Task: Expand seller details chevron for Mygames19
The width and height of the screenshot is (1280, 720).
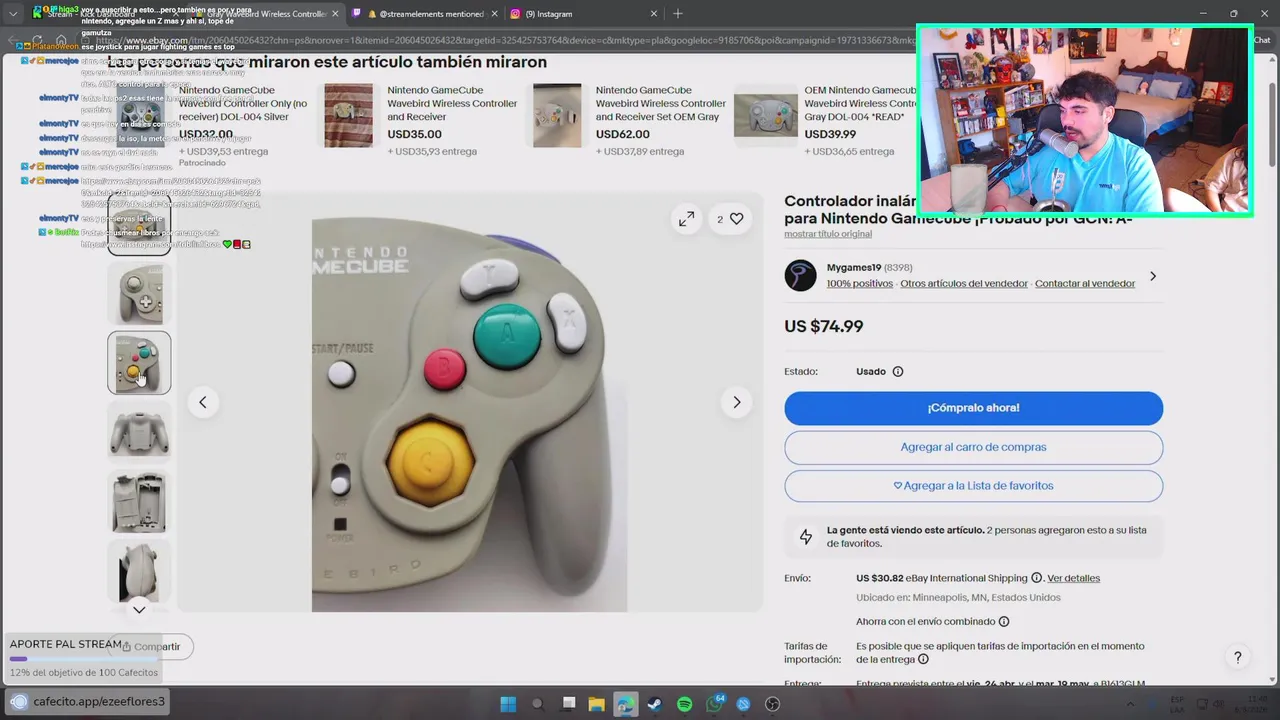Action: pos(1153,276)
